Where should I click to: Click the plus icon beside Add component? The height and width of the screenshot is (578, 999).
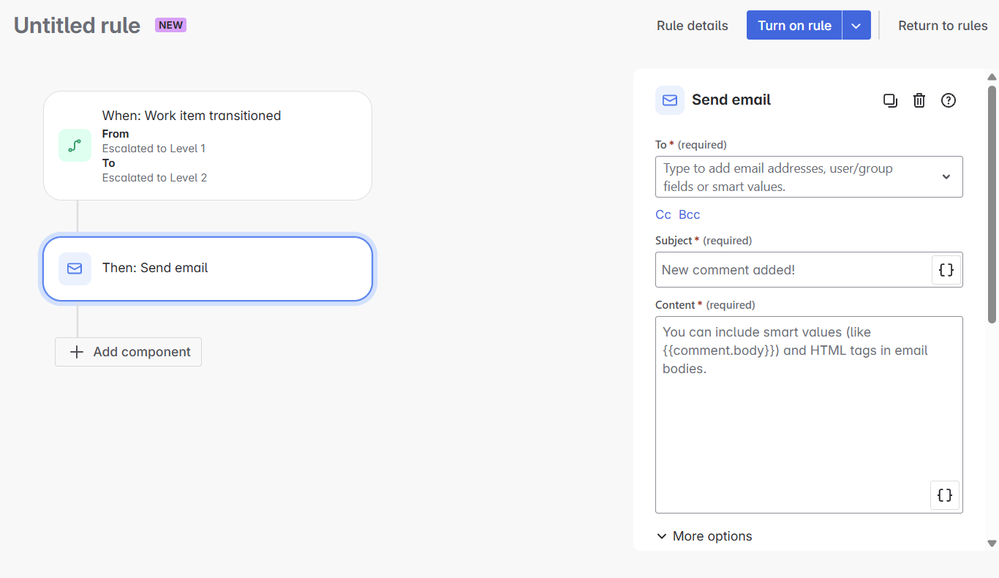pyautogui.click(x=76, y=352)
